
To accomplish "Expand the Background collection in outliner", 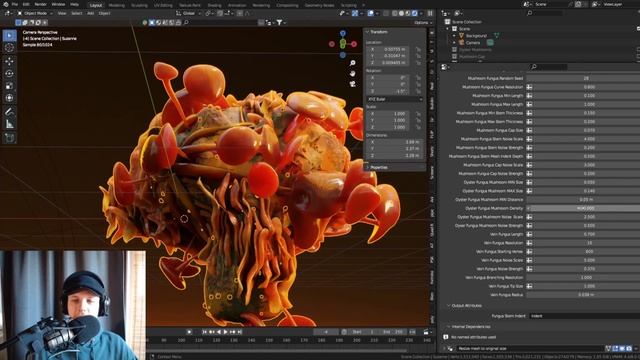I will (x=454, y=36).
